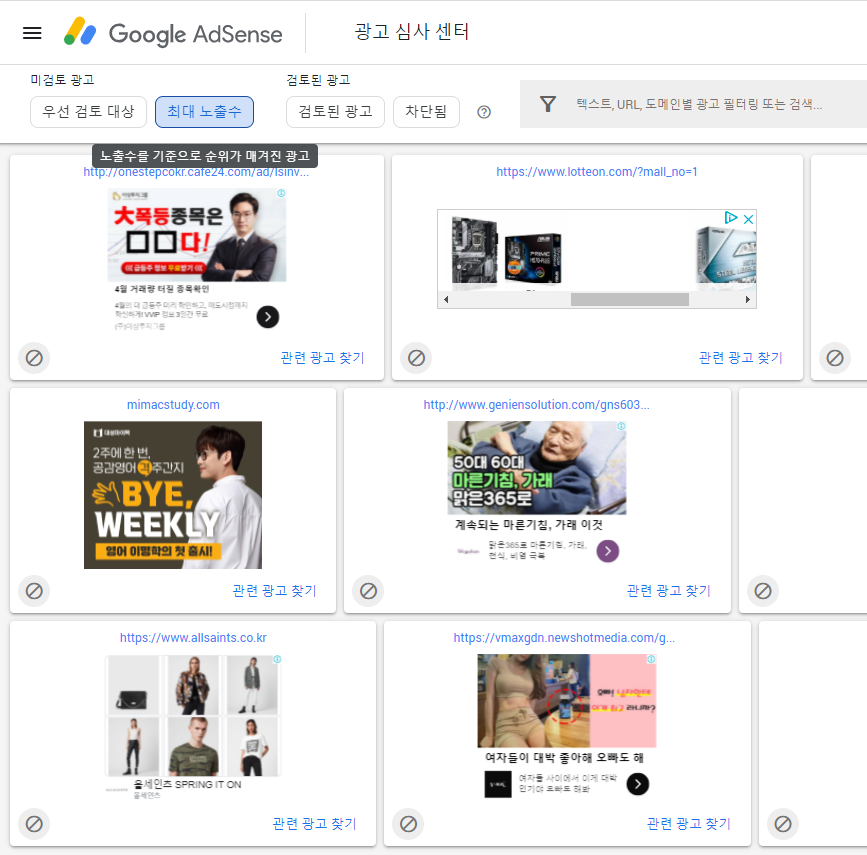Block the geniensolution.com ad
Viewport: 867px width, 855px height.
368,591
